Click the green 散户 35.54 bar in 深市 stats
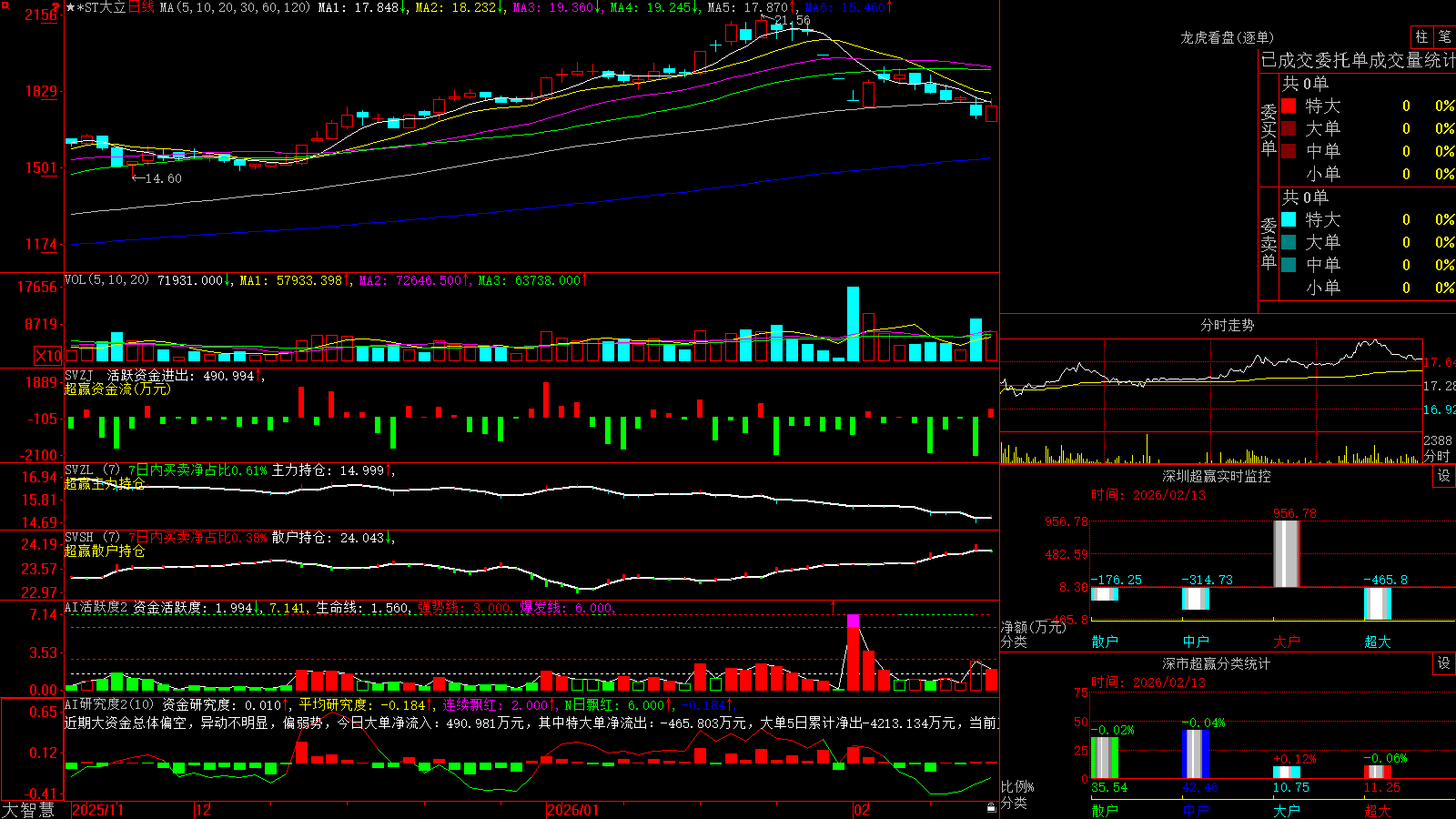 tap(1105, 757)
